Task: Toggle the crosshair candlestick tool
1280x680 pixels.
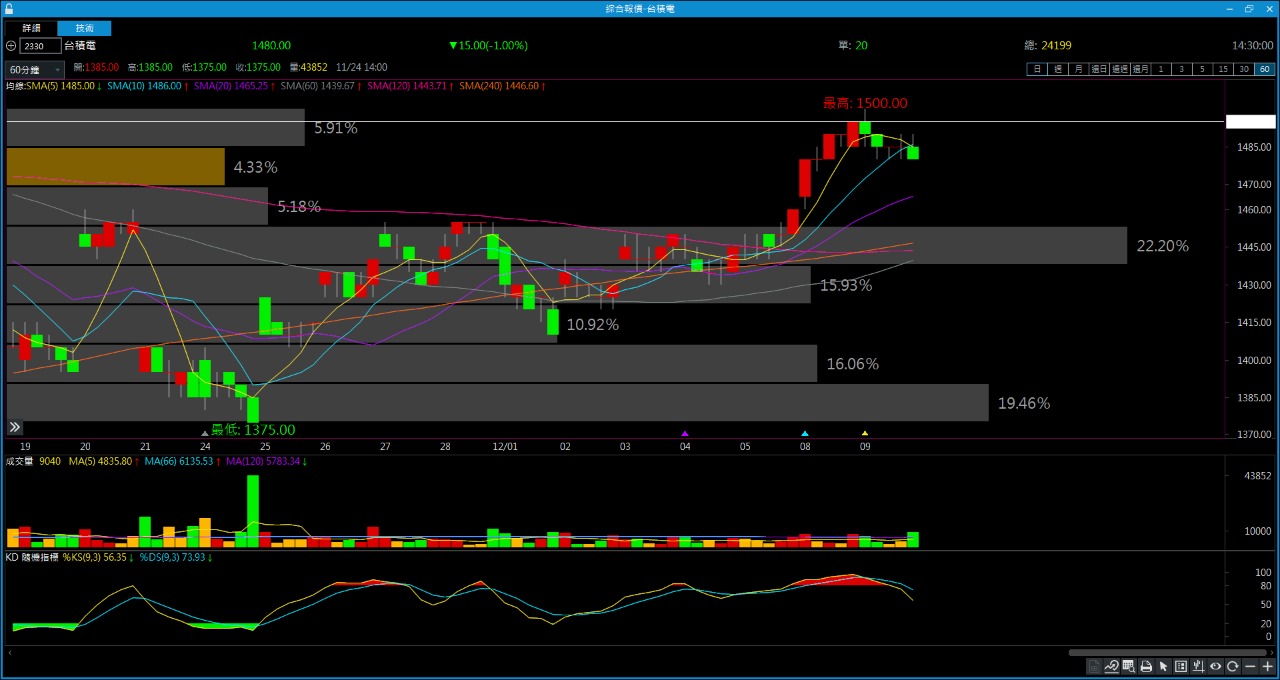Action: tap(1198, 666)
